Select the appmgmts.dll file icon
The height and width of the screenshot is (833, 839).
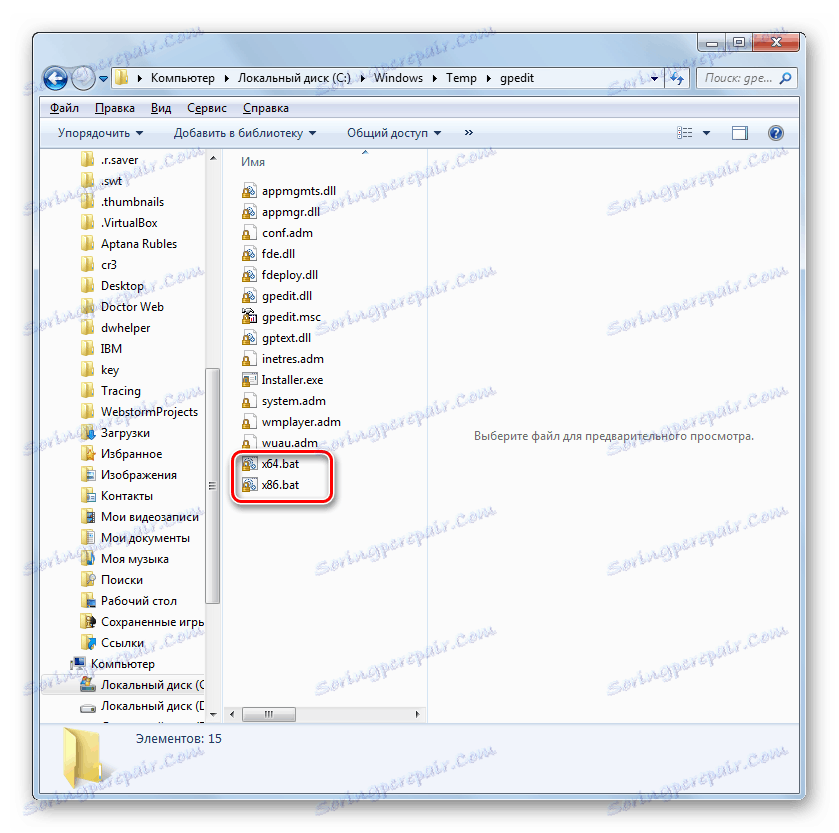point(249,191)
